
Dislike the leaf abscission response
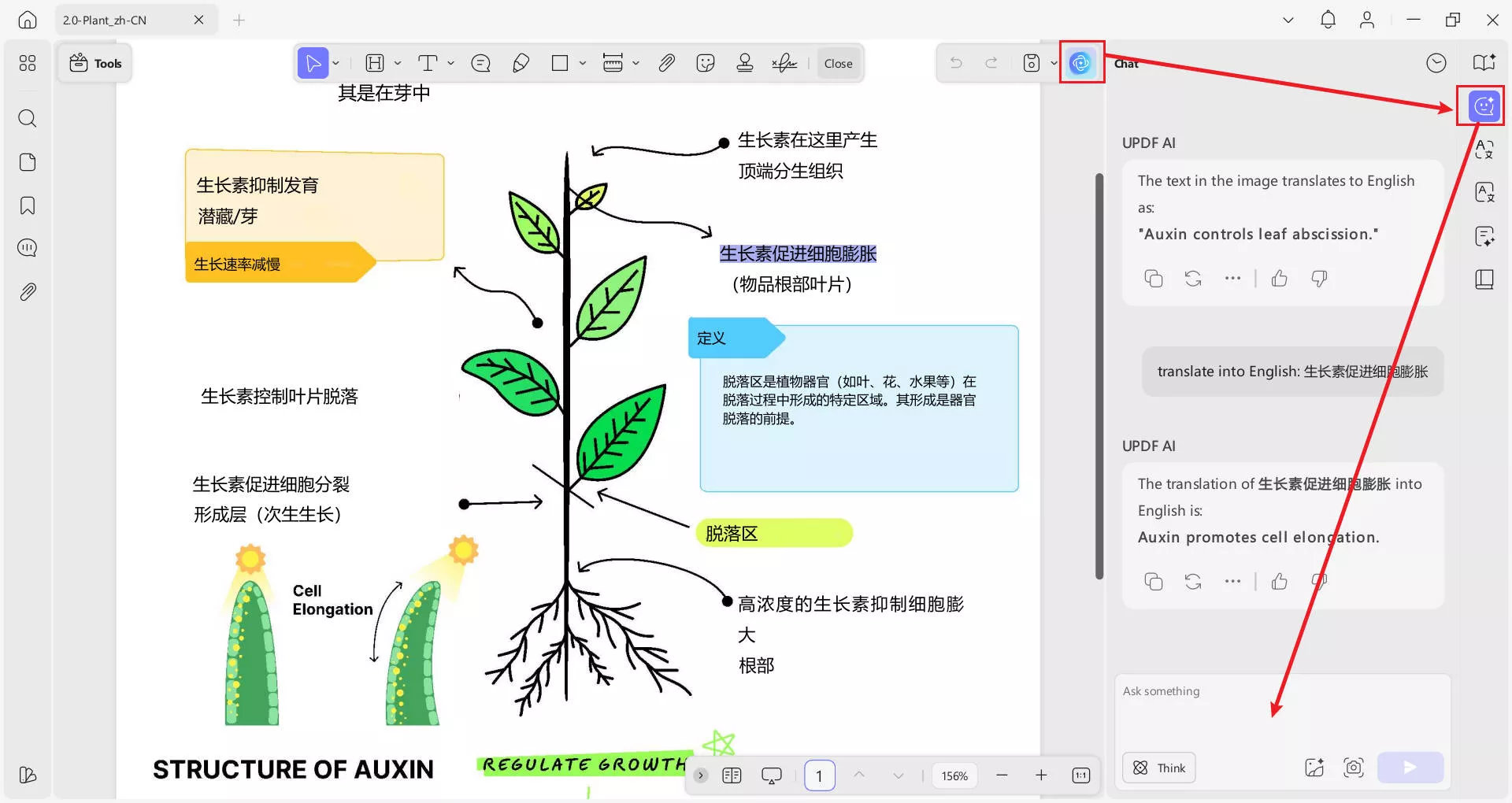pos(1319,279)
